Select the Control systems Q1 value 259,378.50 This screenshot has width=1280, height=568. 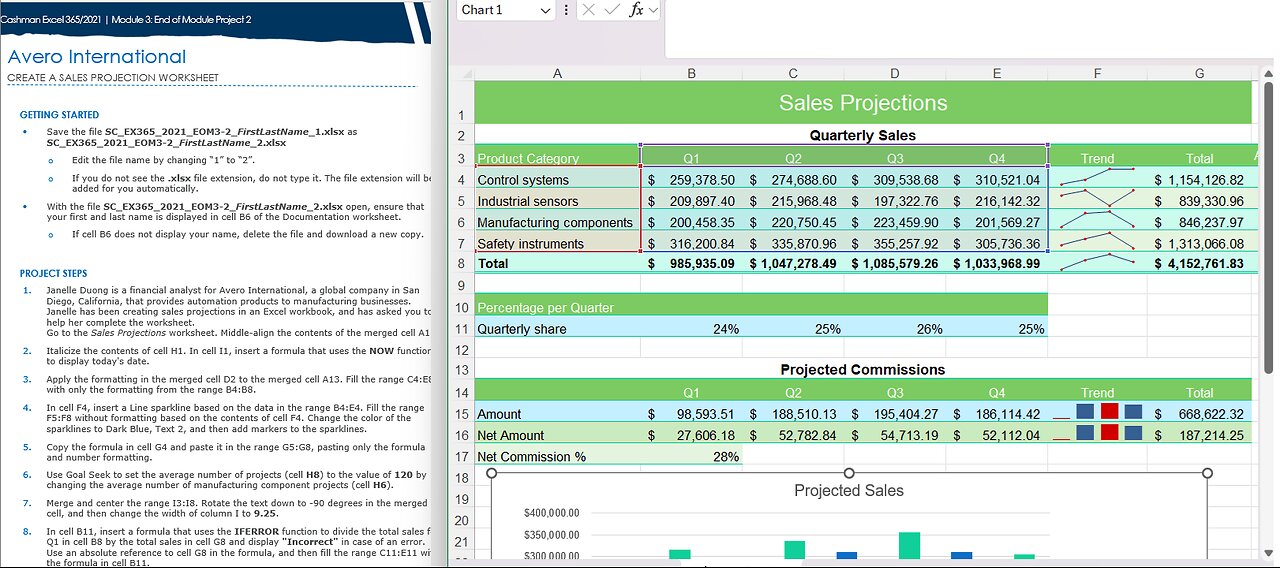click(691, 180)
